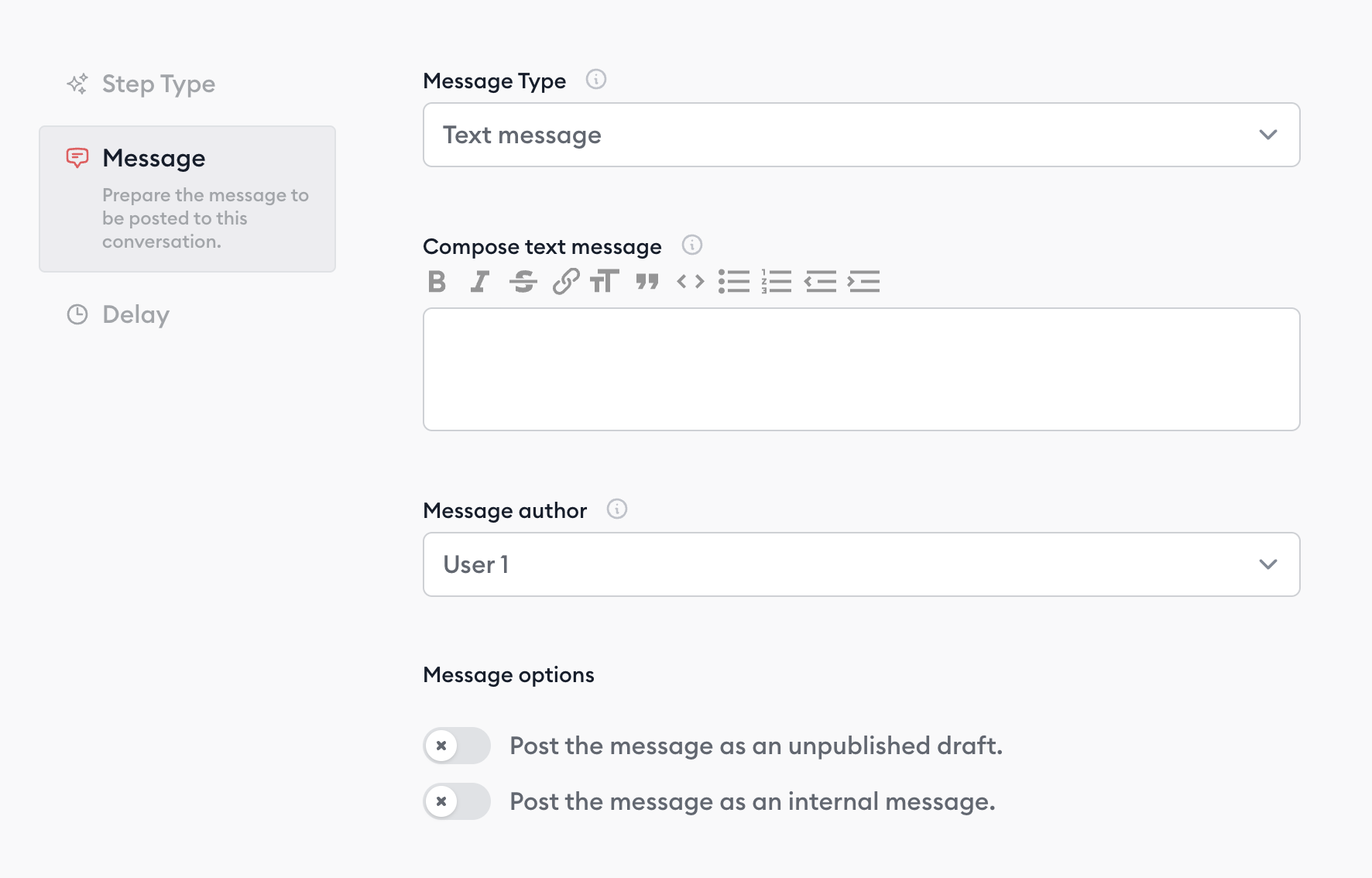The width and height of the screenshot is (1372, 878).
Task: Increase the text indent
Action: pos(864,282)
